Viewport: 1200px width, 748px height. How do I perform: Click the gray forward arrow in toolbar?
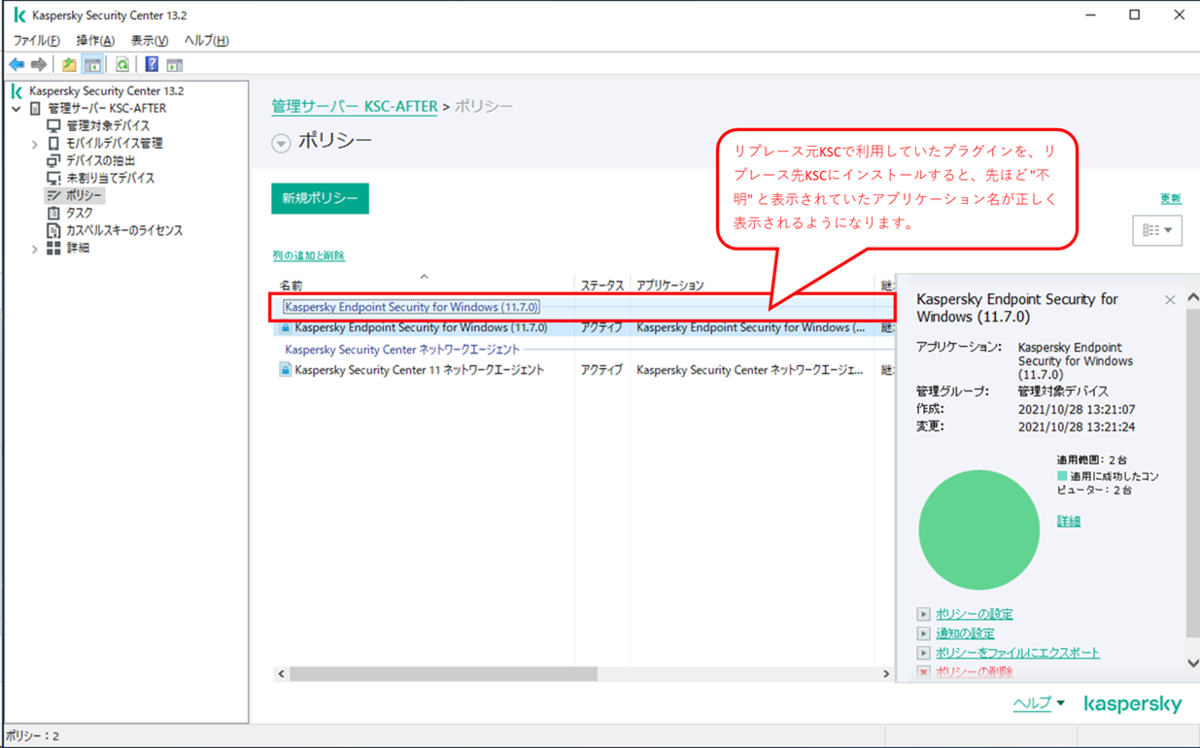[x=38, y=64]
